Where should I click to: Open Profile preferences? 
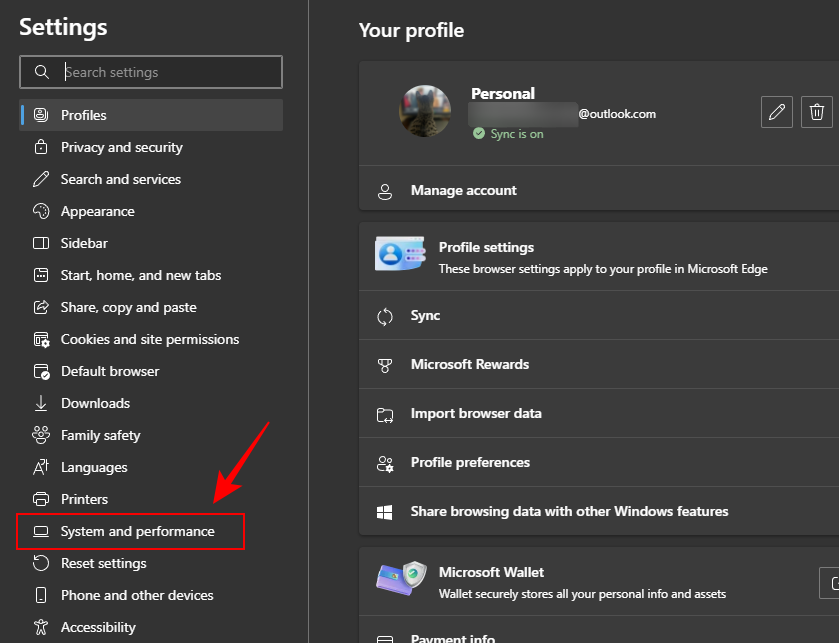(x=599, y=462)
